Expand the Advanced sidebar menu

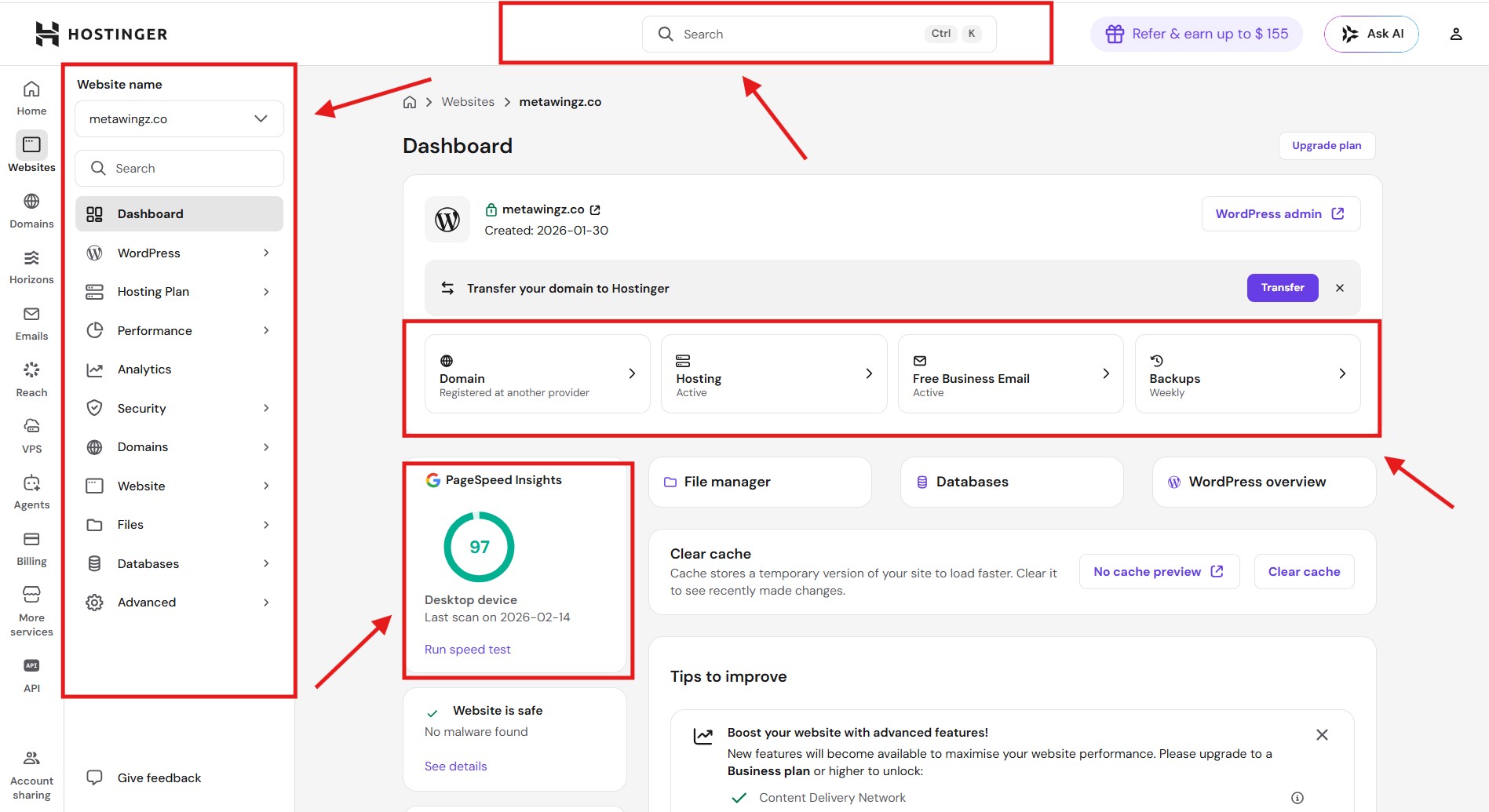[179, 603]
